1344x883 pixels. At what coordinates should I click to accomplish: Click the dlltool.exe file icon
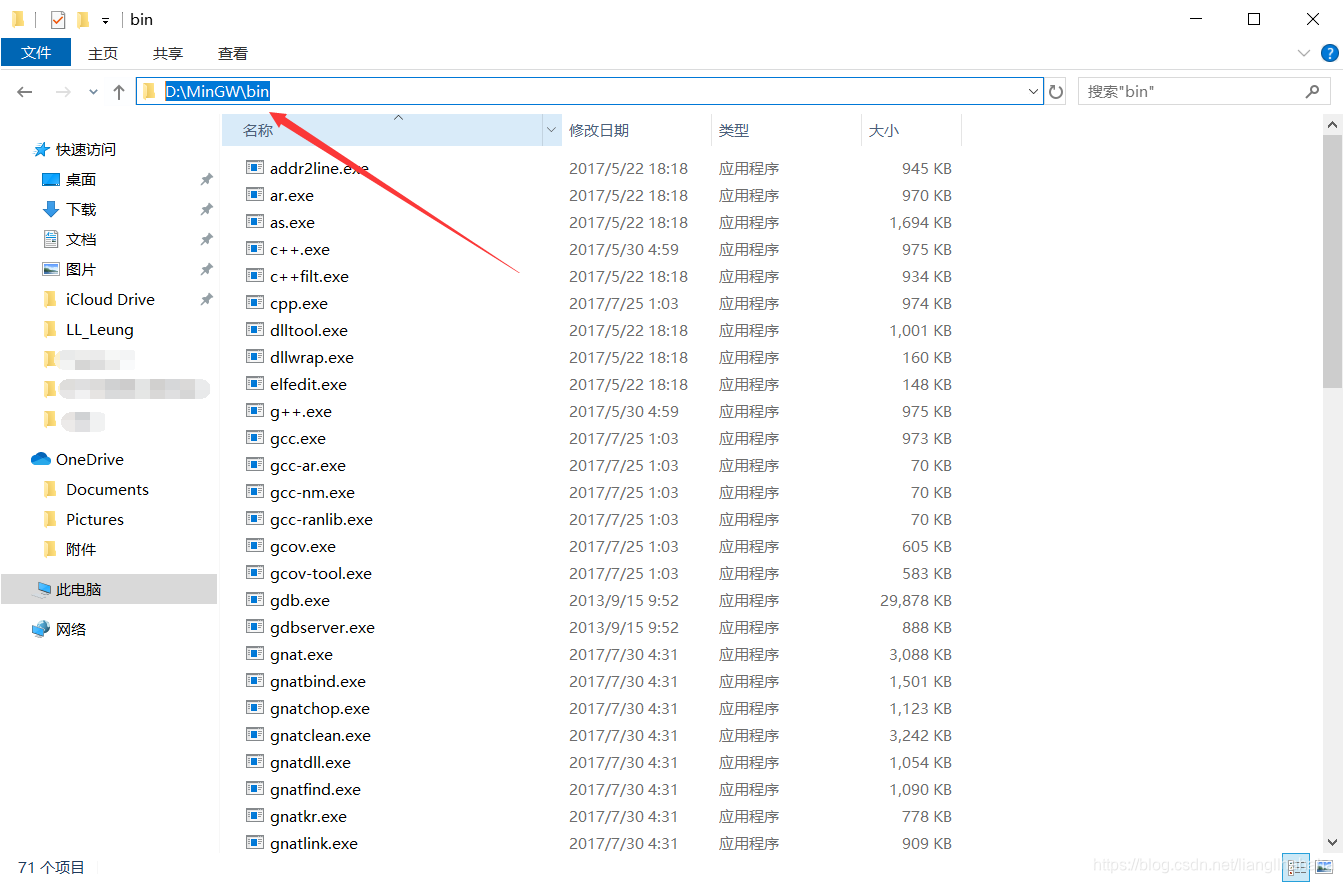(254, 330)
